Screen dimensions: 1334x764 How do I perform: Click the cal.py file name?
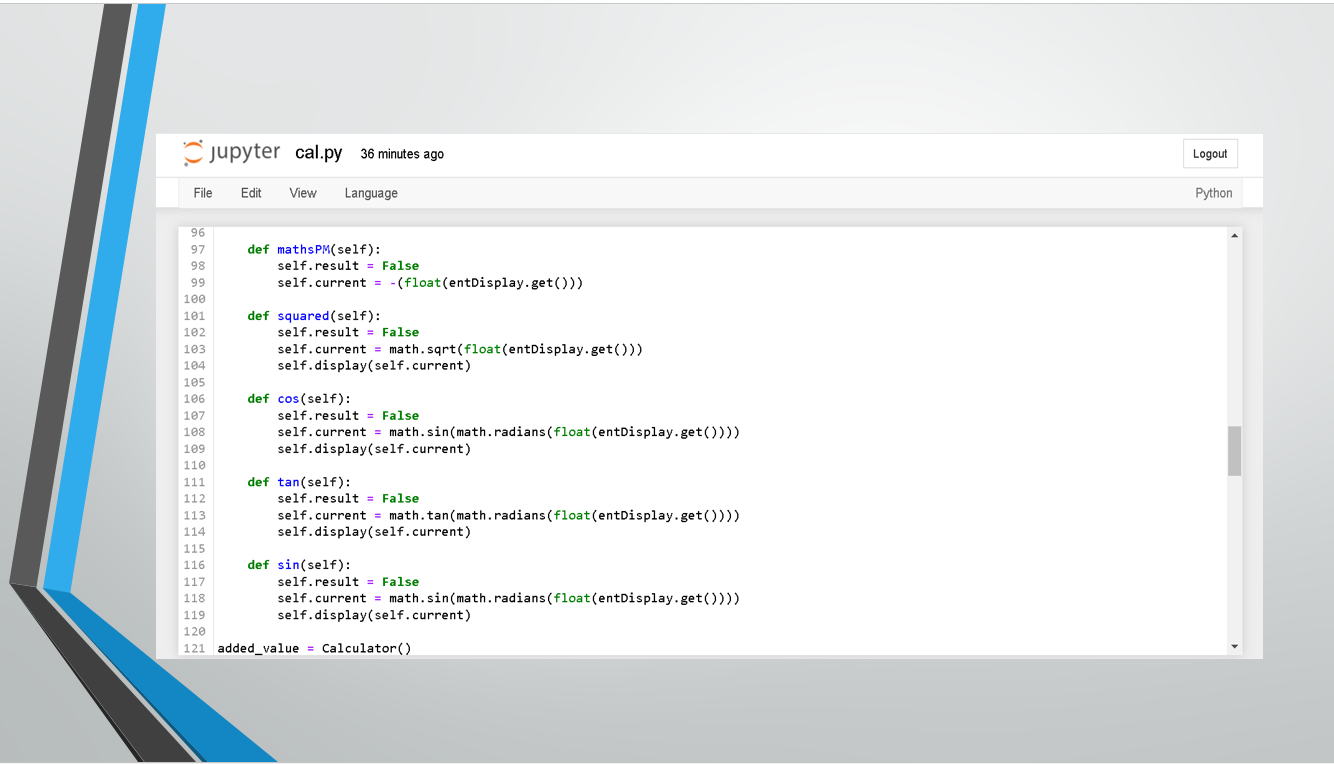tap(319, 153)
